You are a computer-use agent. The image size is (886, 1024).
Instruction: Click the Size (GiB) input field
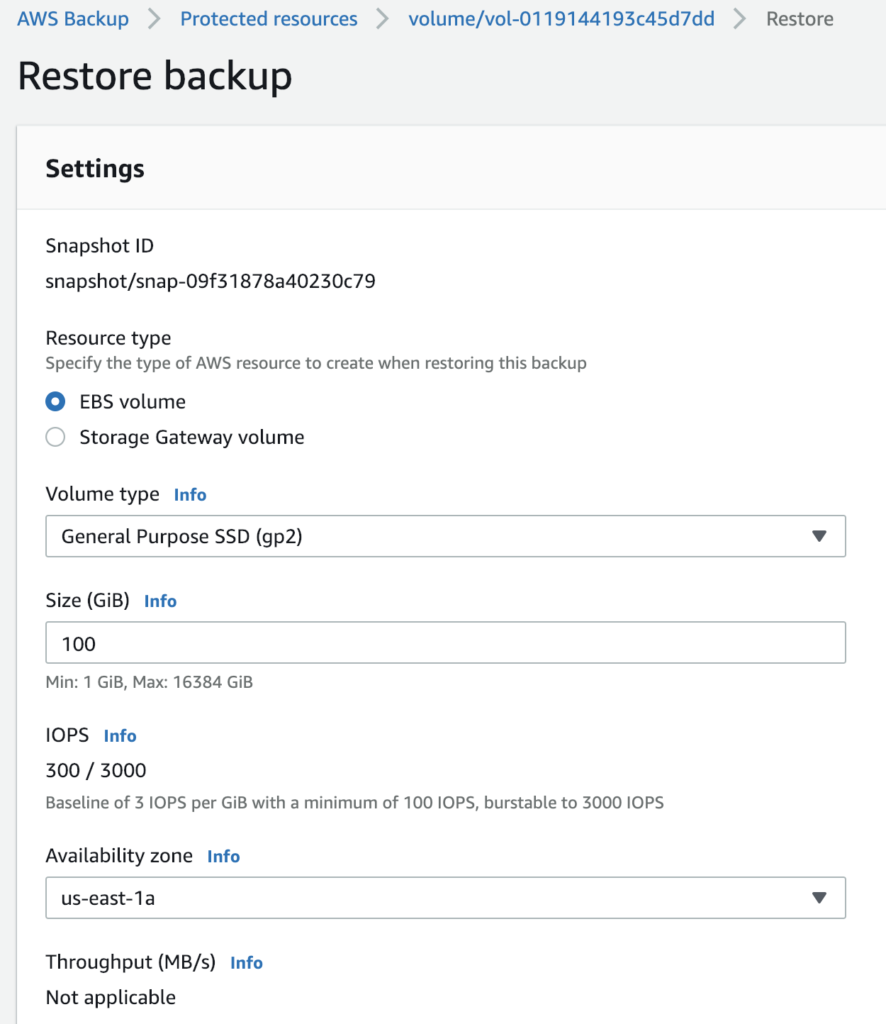pos(445,643)
